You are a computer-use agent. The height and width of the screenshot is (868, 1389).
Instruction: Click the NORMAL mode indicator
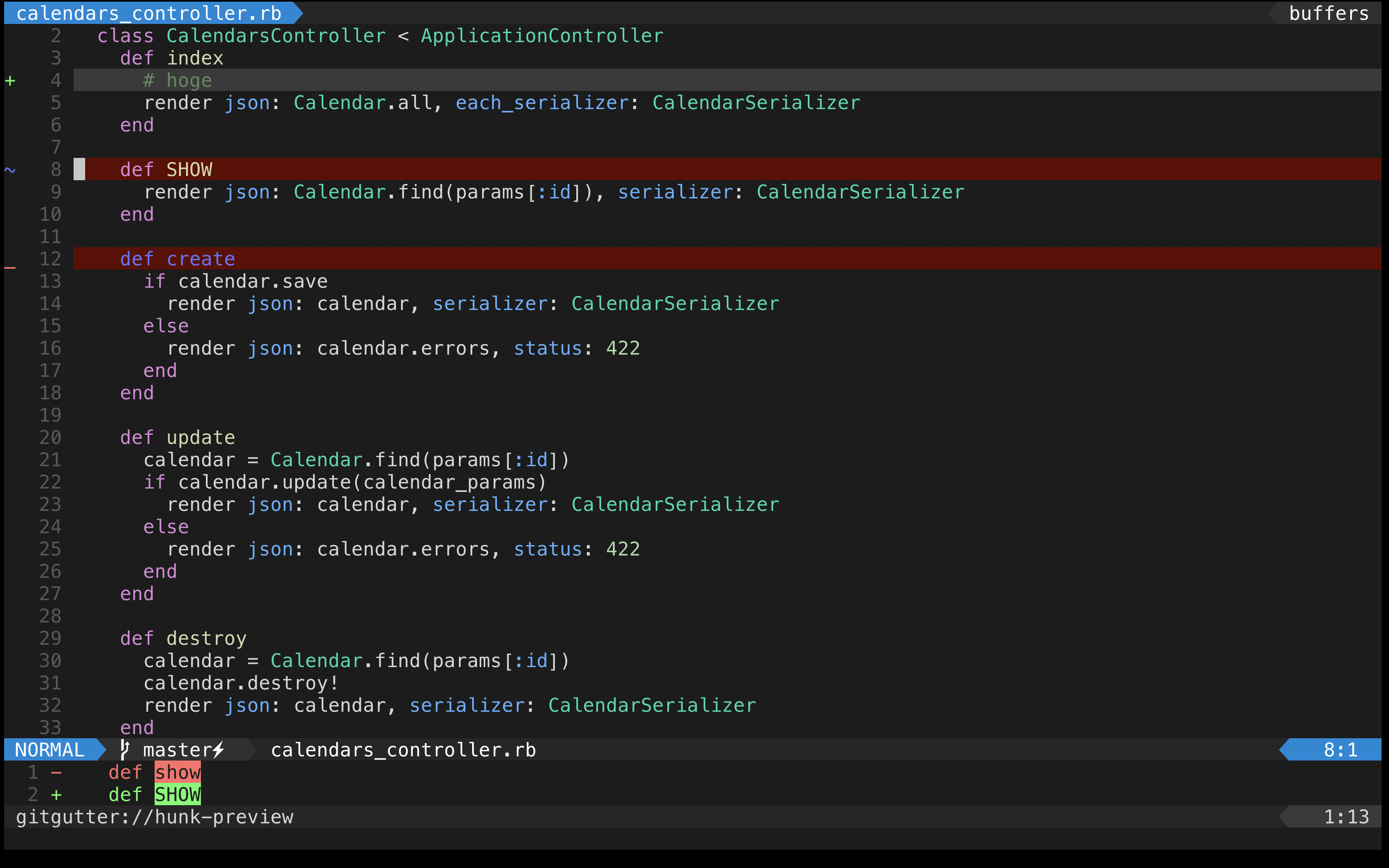pyautogui.click(x=49, y=749)
